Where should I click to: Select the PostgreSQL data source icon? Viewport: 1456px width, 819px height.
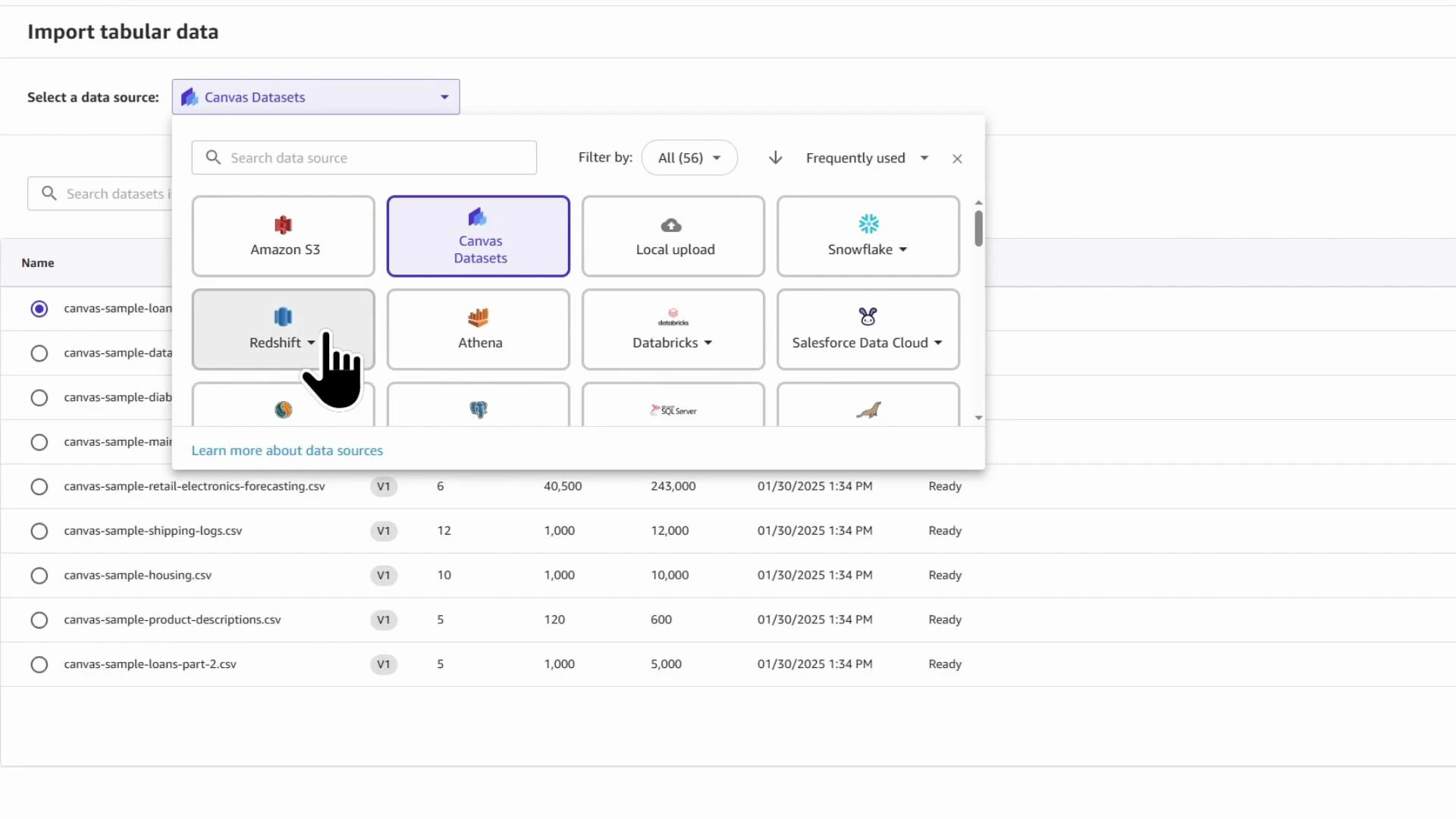coord(478,409)
